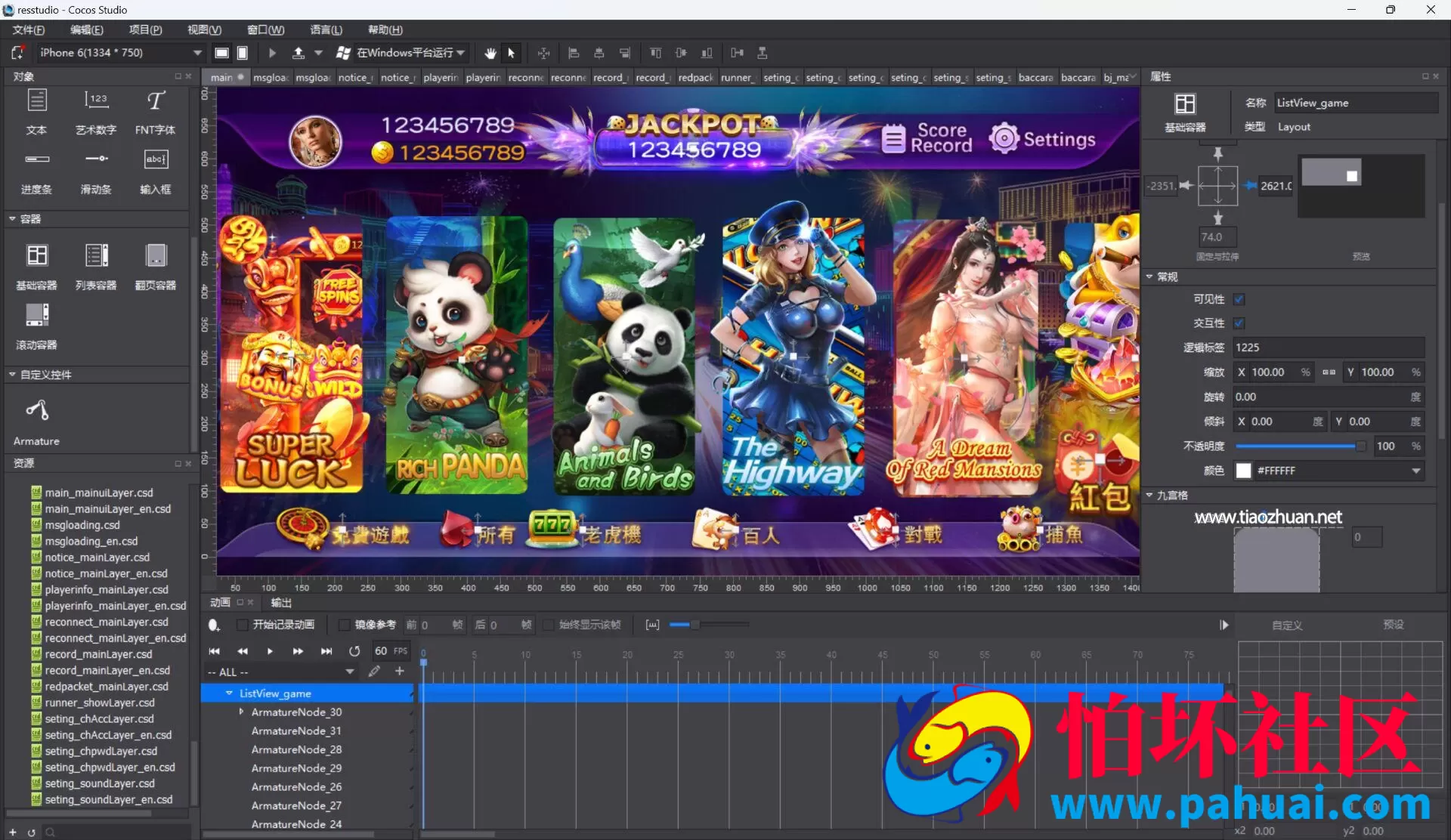Switch canvas to landscape orientation
Viewport: 1451px width, 840px height.
(x=221, y=53)
